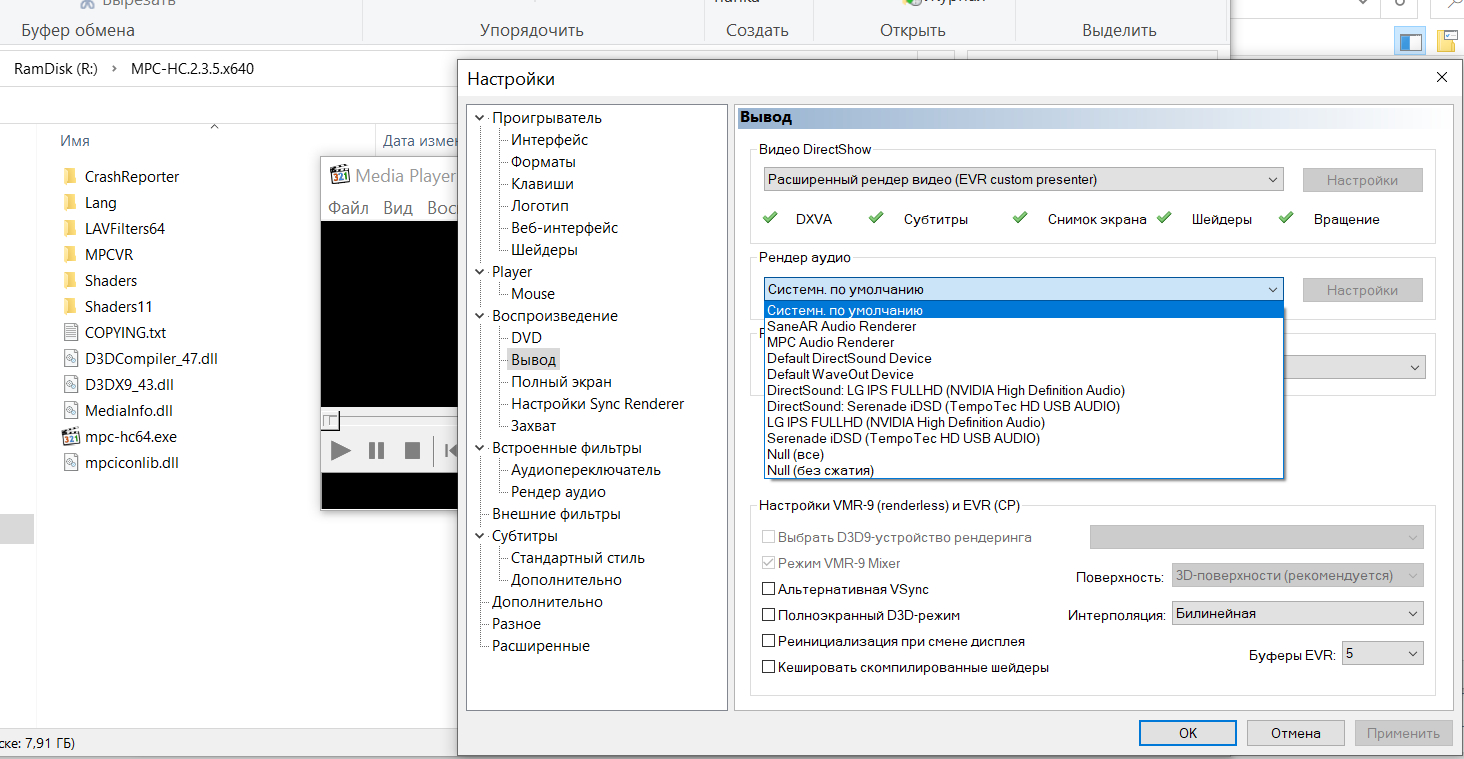Screen dimensions: 1464x759
Task: Click the COPYING.txt text file icon
Action: pos(70,333)
